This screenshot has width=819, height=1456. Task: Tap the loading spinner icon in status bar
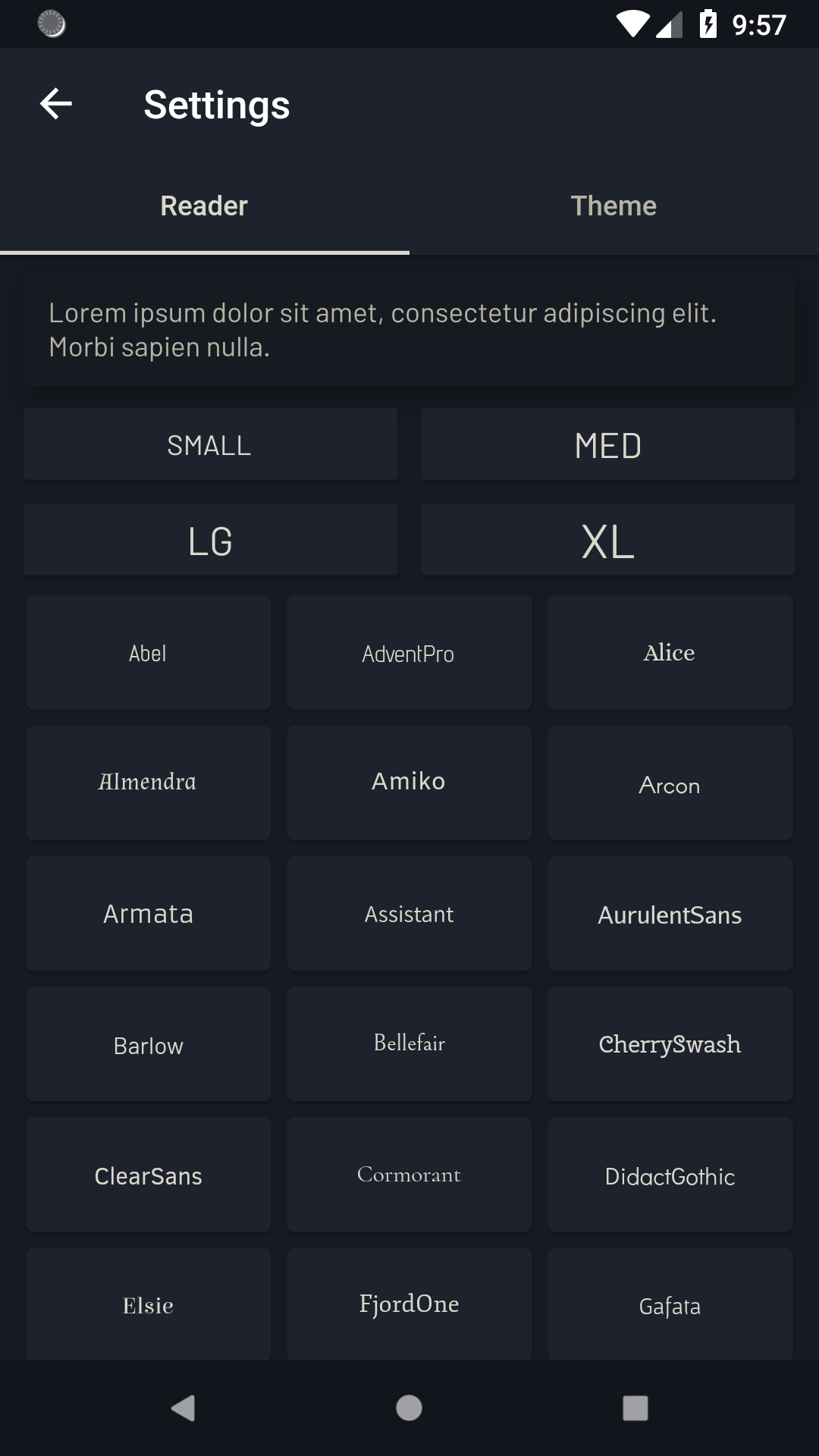50,25
